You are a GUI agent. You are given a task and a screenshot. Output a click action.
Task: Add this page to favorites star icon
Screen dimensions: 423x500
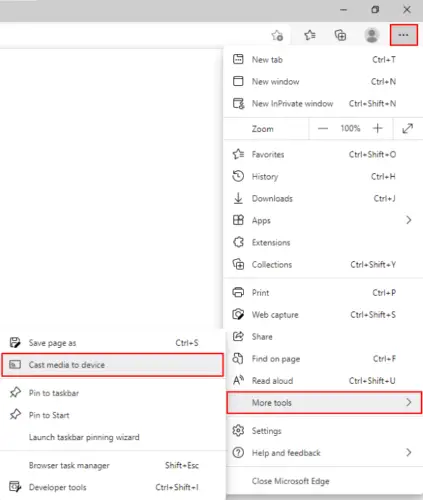(x=277, y=35)
